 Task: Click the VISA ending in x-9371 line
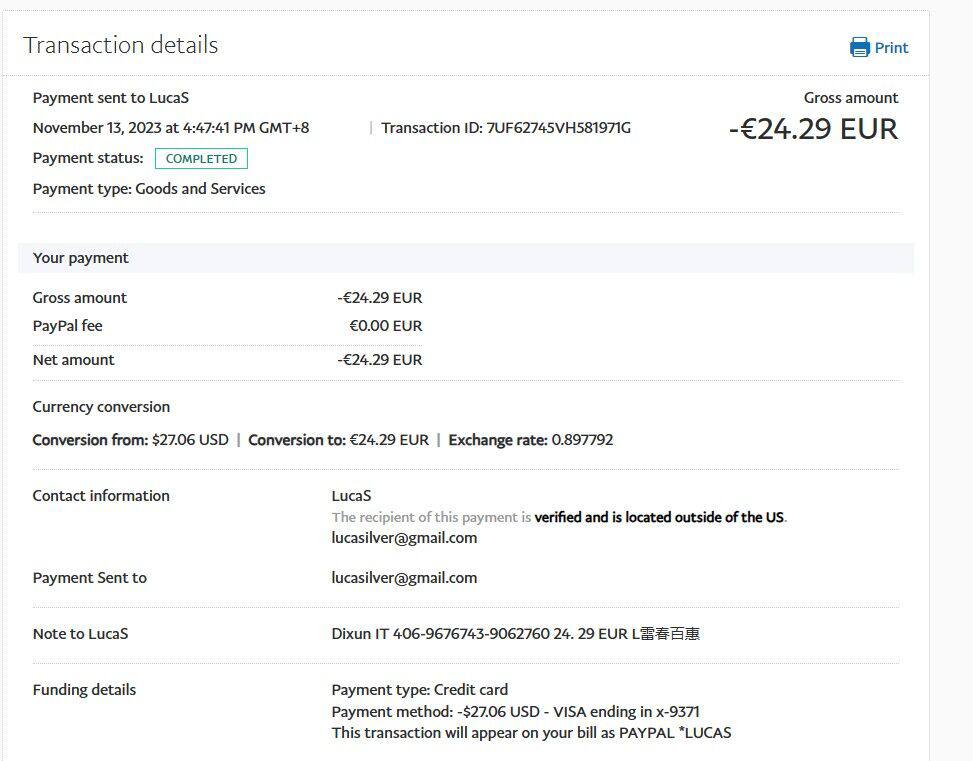pyautogui.click(x=515, y=712)
